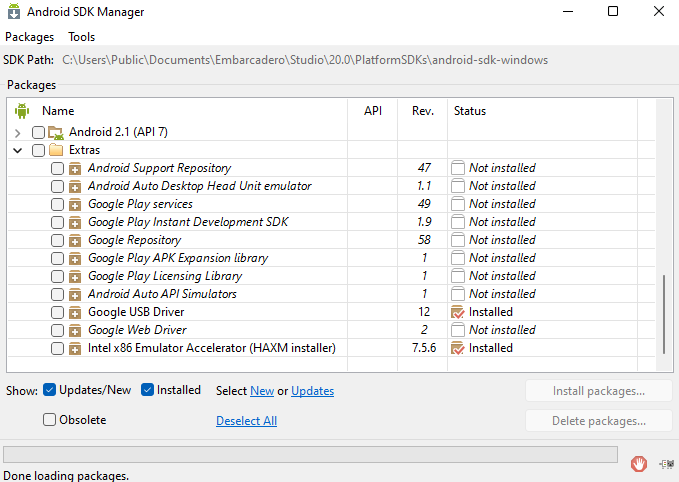Click revision 7.5.6 of HAXM installer
This screenshot has height=482, width=679.
coord(424,348)
